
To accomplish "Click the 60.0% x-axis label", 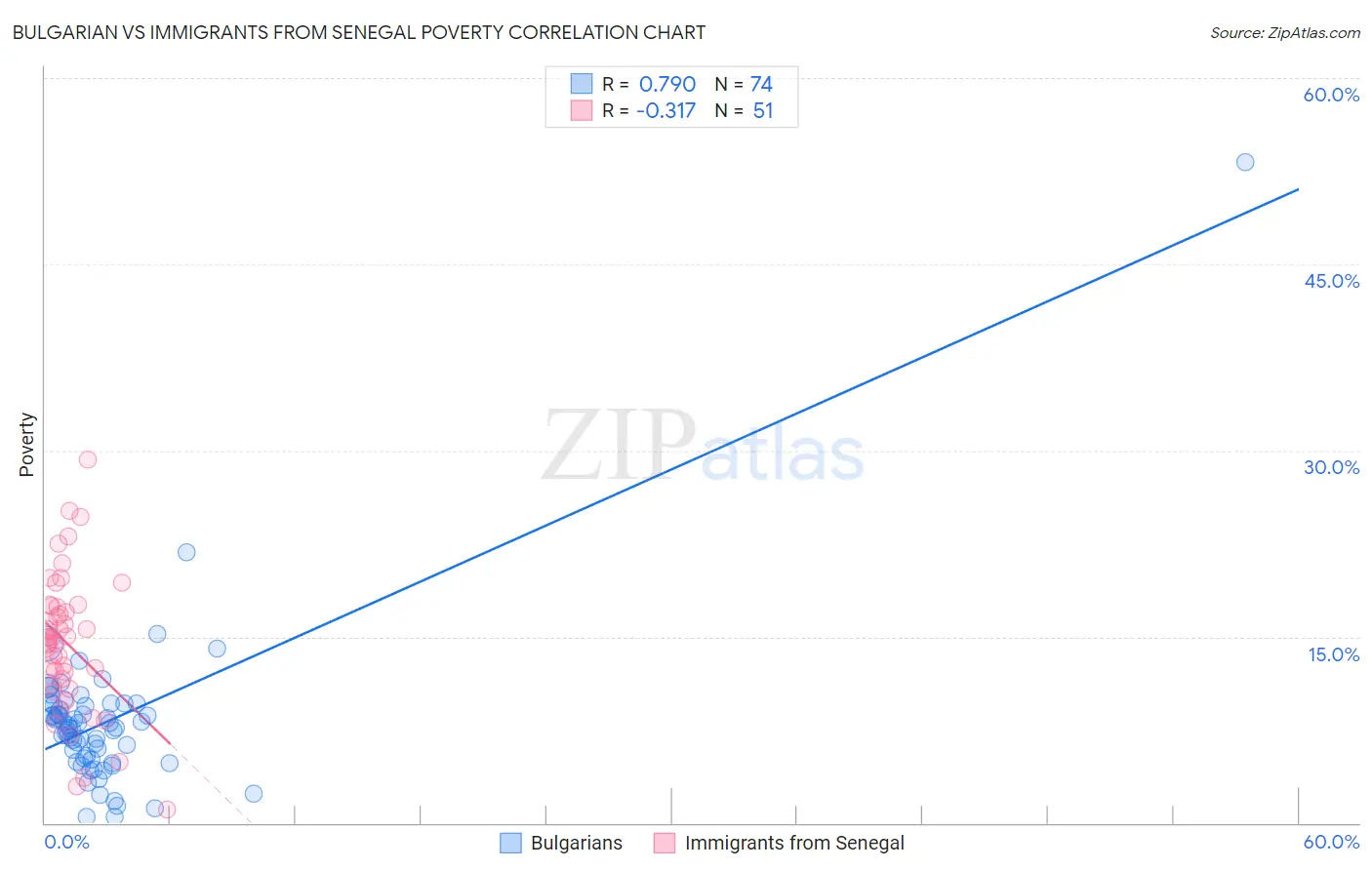I will pos(1331,842).
